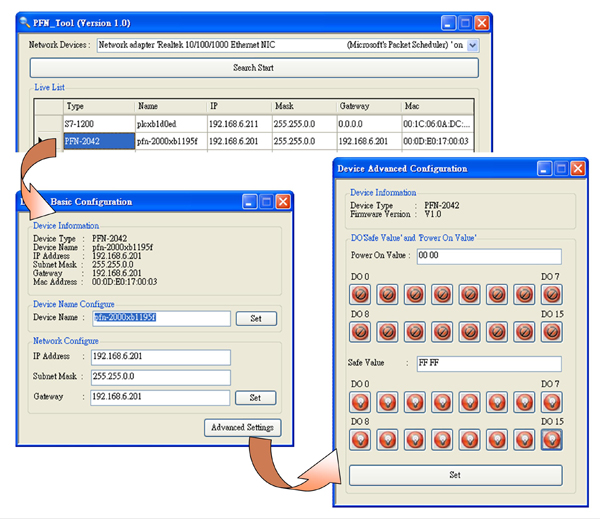The width and height of the screenshot is (600, 519).
Task: Close the Device Advanced Configuration window
Action: click(x=578, y=168)
